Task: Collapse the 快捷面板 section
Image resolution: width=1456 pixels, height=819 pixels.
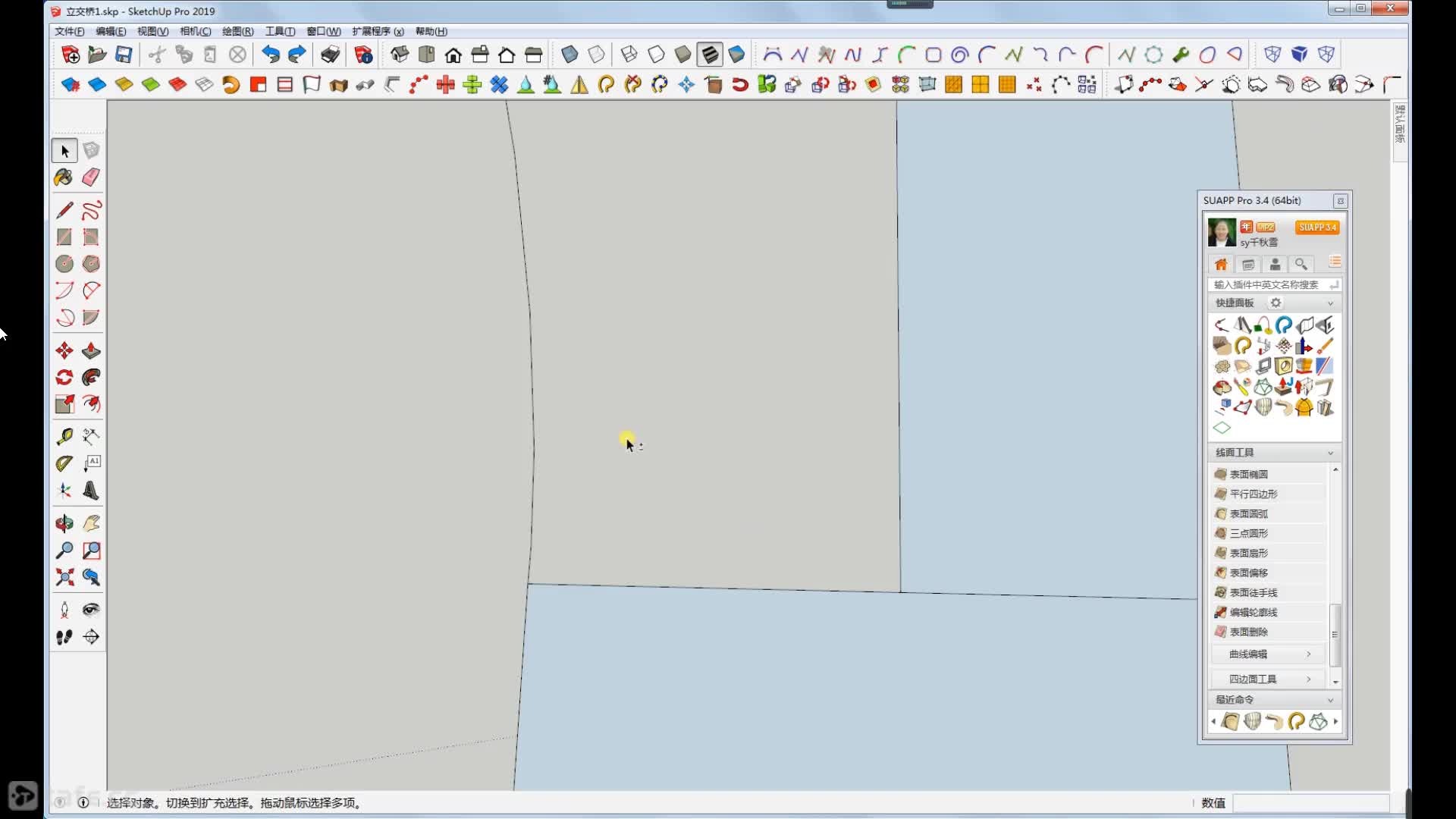Action: [x=1330, y=303]
